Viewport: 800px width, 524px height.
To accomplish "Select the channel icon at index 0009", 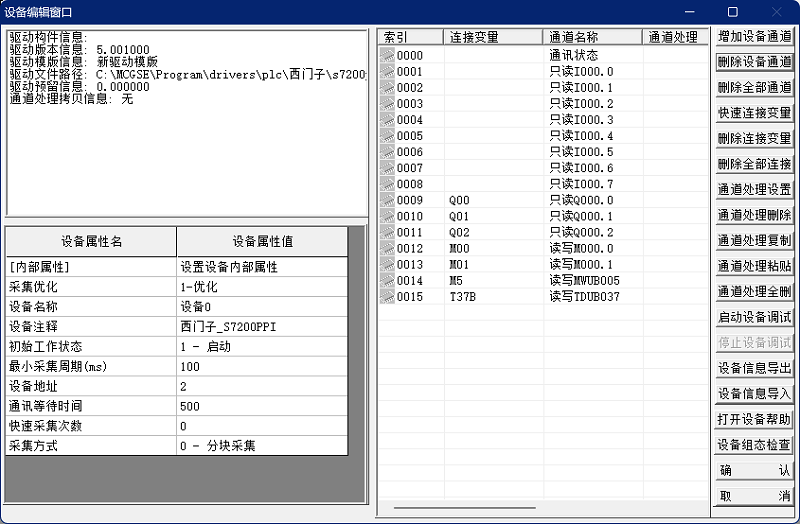I will click(x=387, y=200).
